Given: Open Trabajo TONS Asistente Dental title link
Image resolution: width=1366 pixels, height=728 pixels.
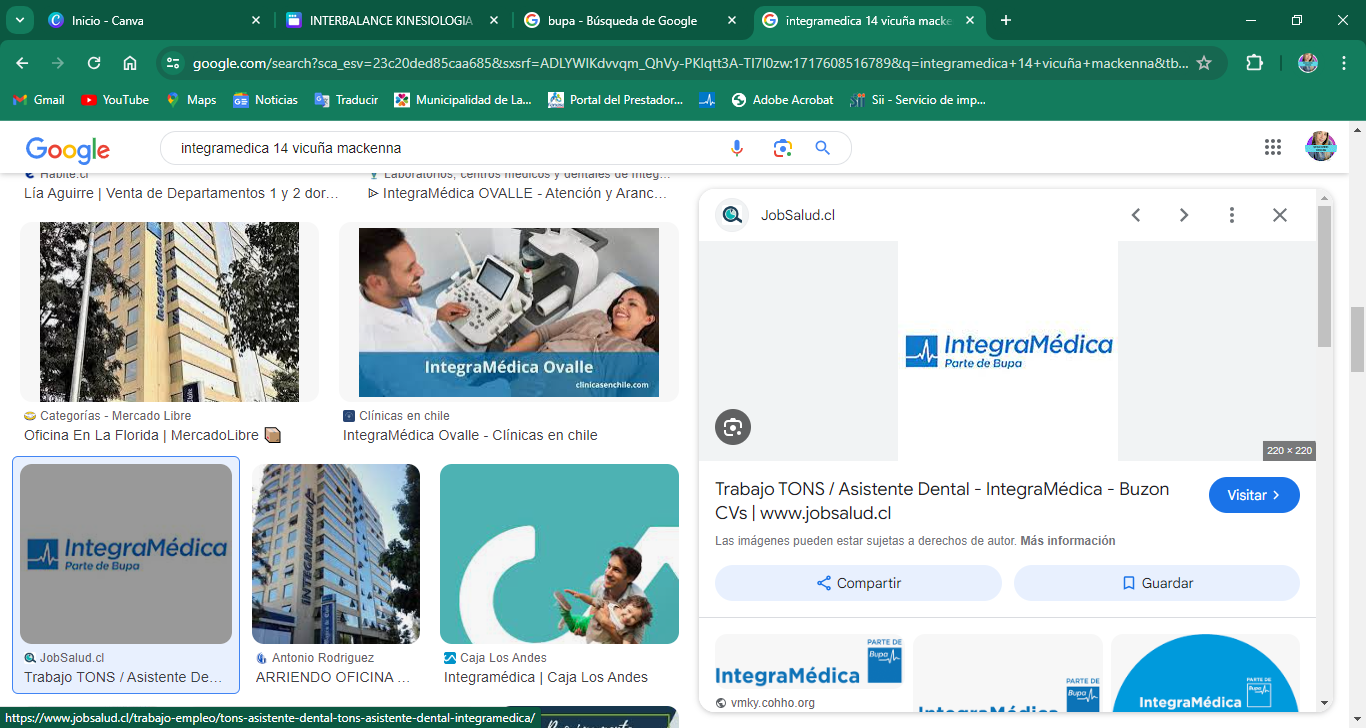Looking at the screenshot, I should click(942, 501).
